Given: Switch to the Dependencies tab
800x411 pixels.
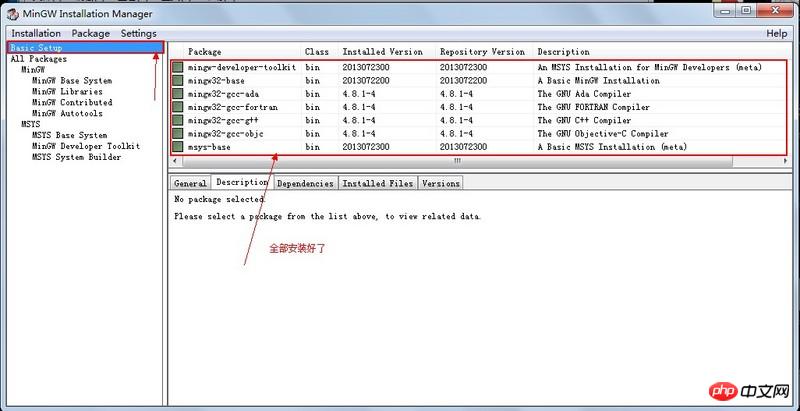Looking at the screenshot, I should coord(305,184).
